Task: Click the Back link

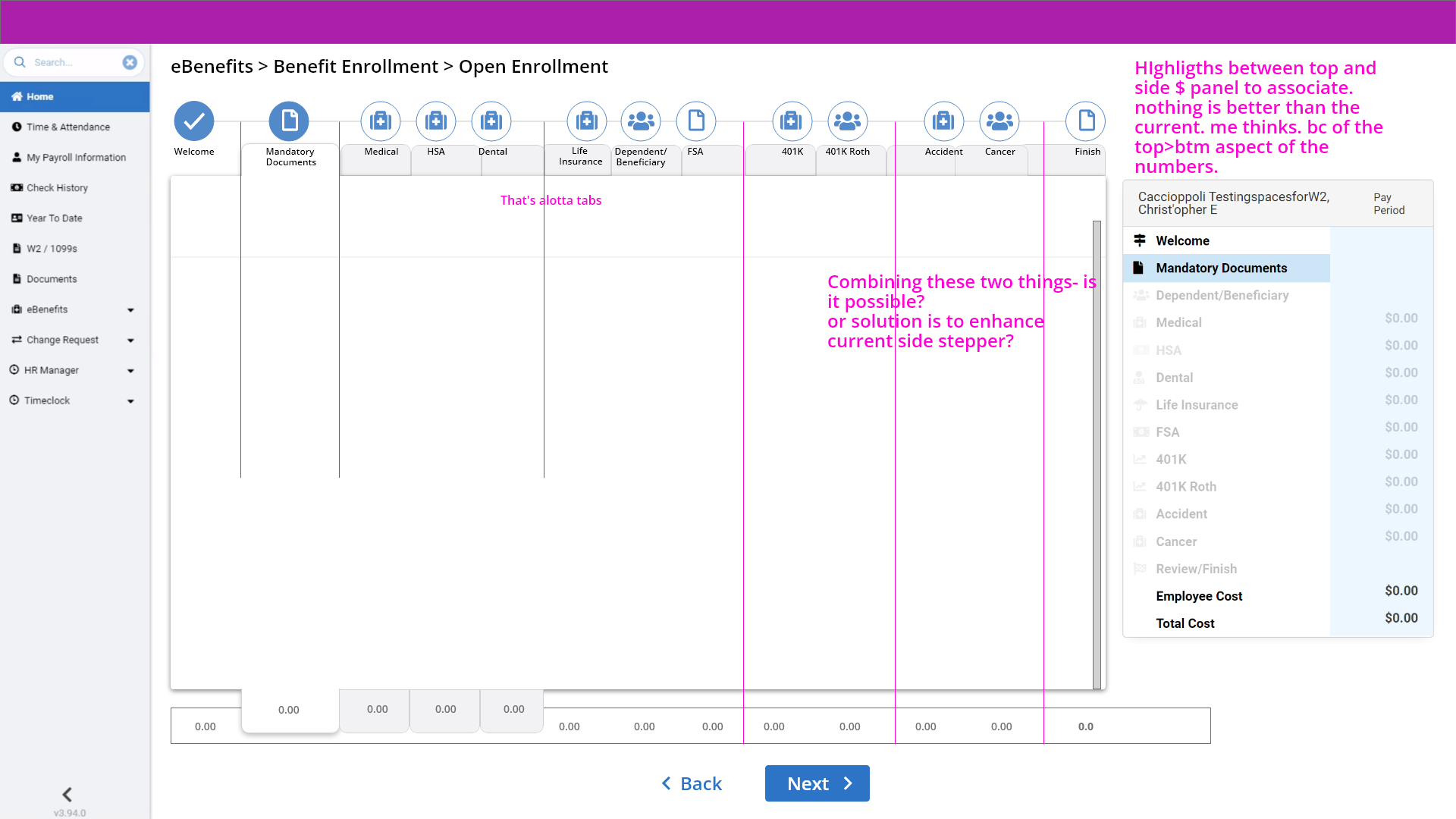Action: [x=692, y=783]
